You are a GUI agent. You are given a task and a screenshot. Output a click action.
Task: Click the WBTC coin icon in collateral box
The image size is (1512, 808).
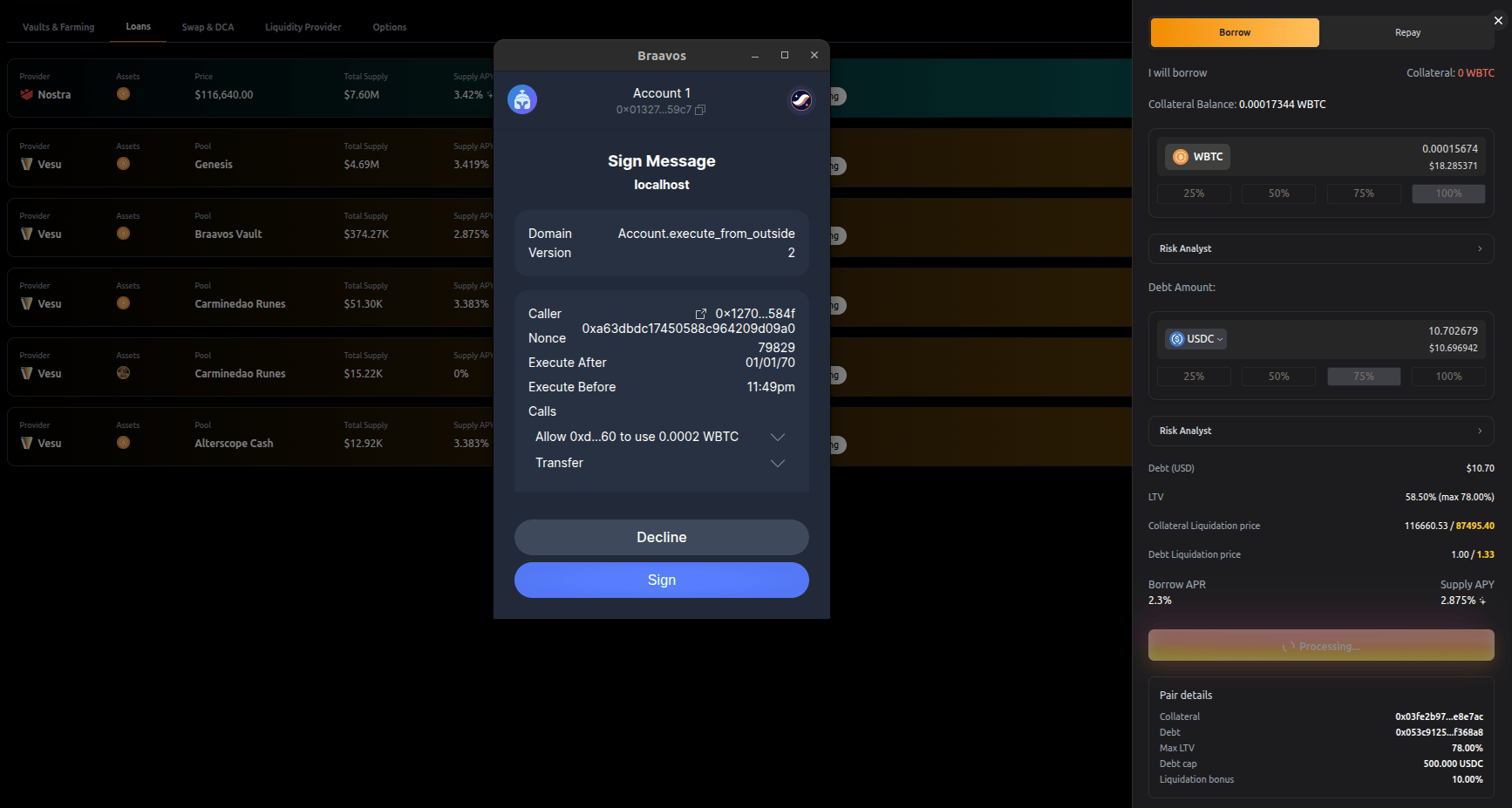click(x=1181, y=157)
